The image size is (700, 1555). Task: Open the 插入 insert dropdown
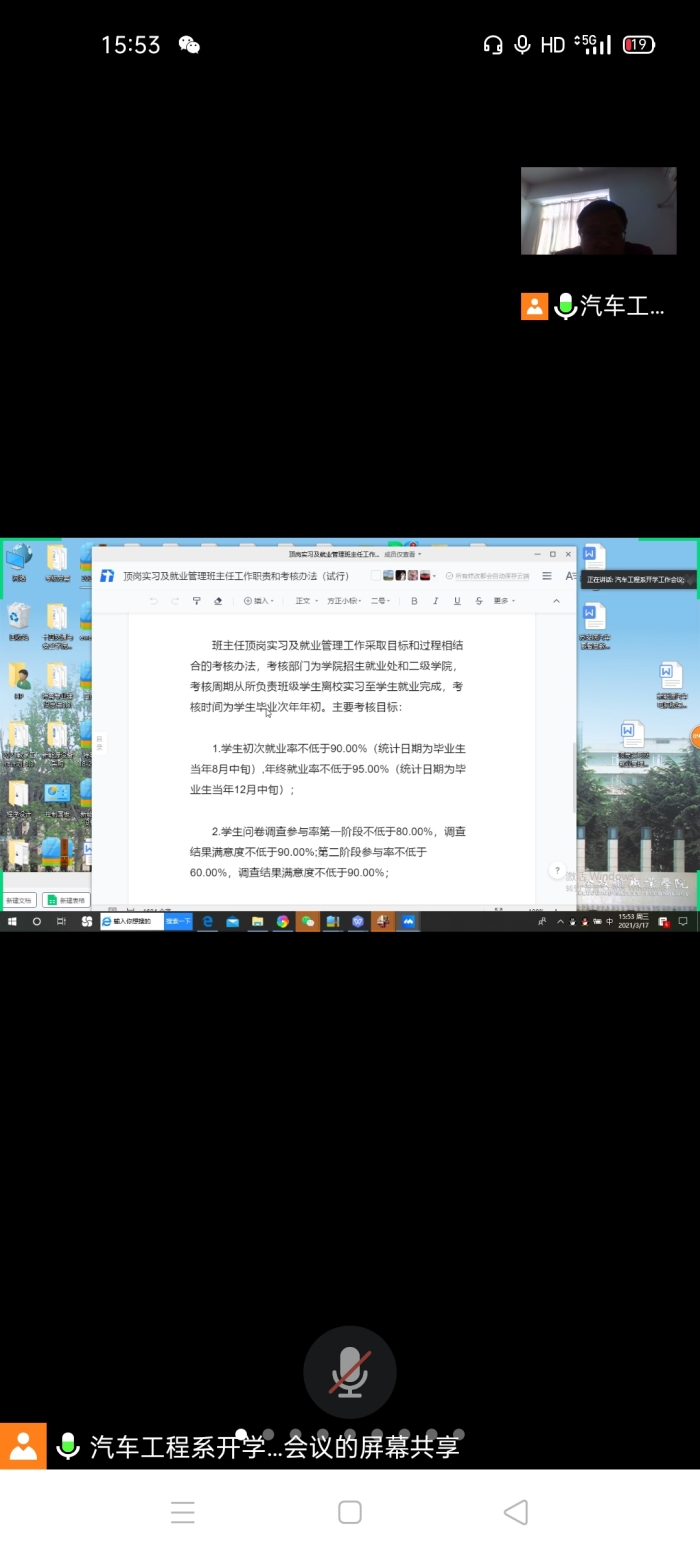pos(259,601)
